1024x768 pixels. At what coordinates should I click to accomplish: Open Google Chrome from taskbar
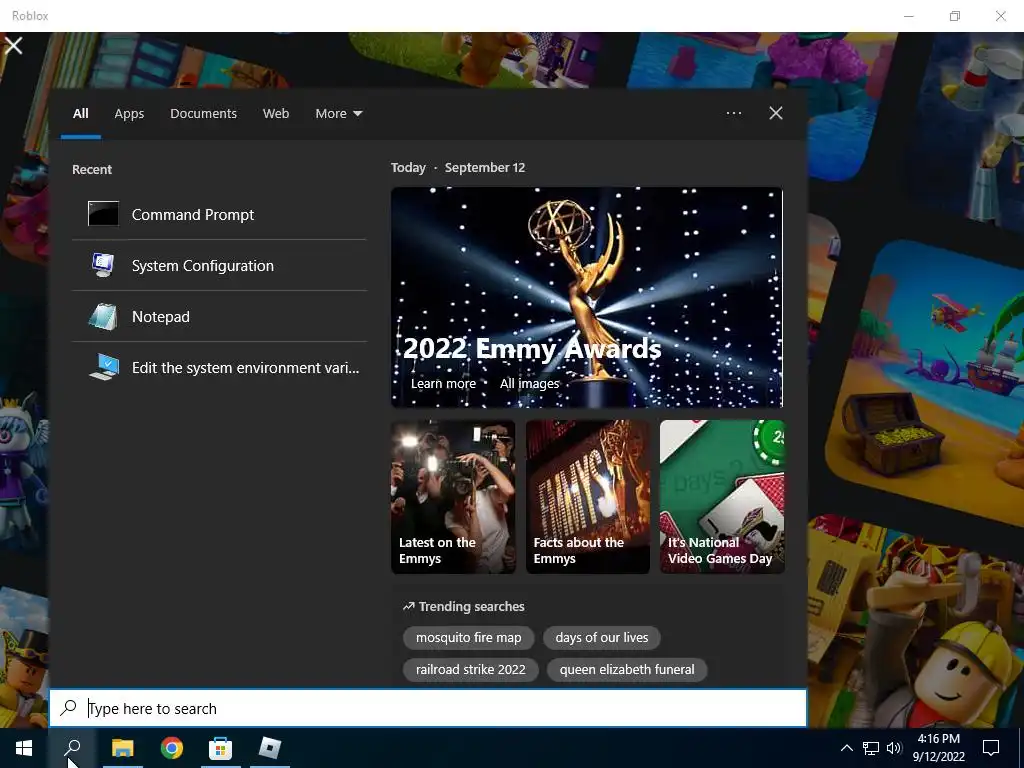(172, 748)
